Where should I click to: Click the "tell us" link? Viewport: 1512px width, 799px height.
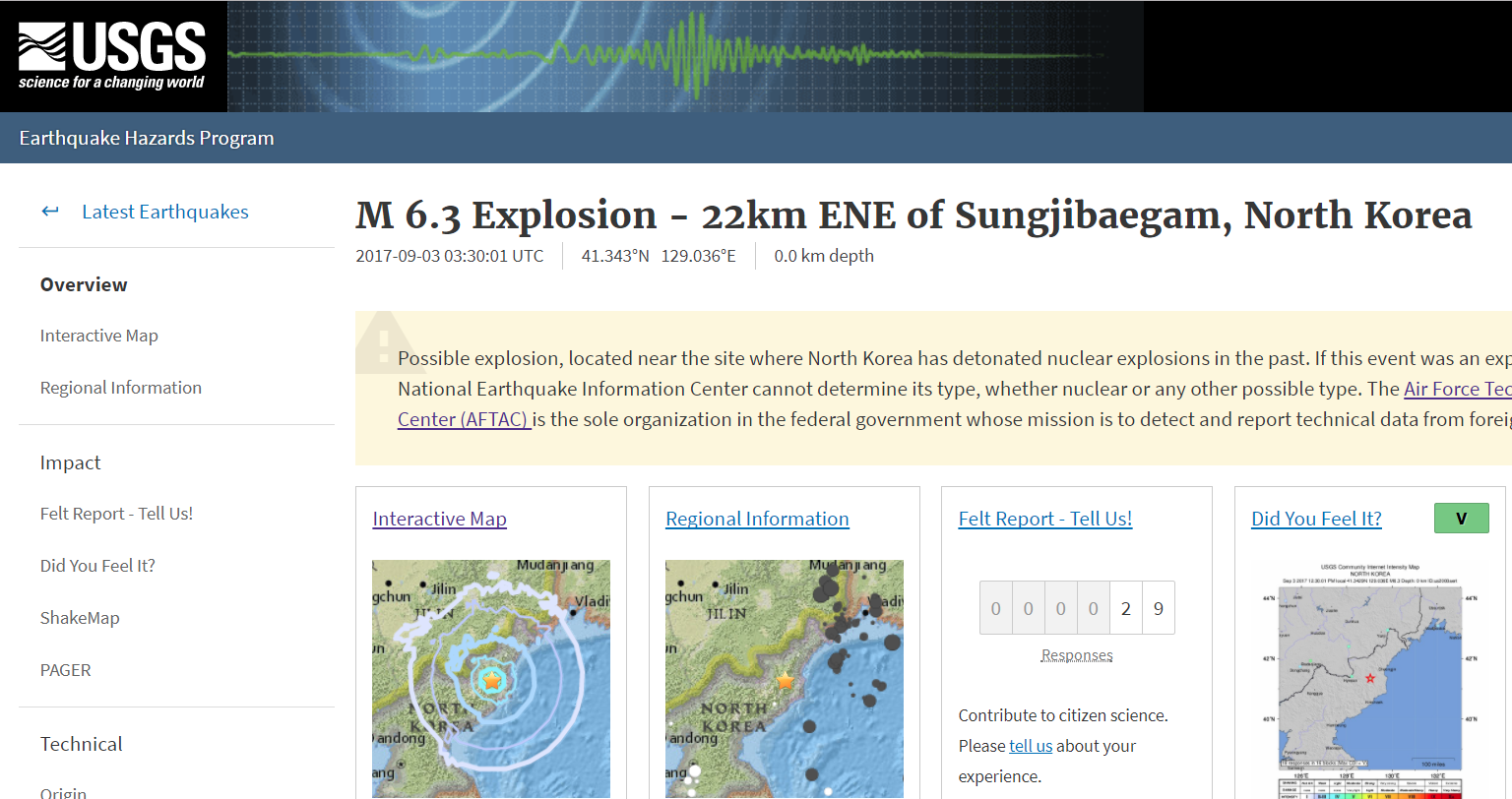1031,746
